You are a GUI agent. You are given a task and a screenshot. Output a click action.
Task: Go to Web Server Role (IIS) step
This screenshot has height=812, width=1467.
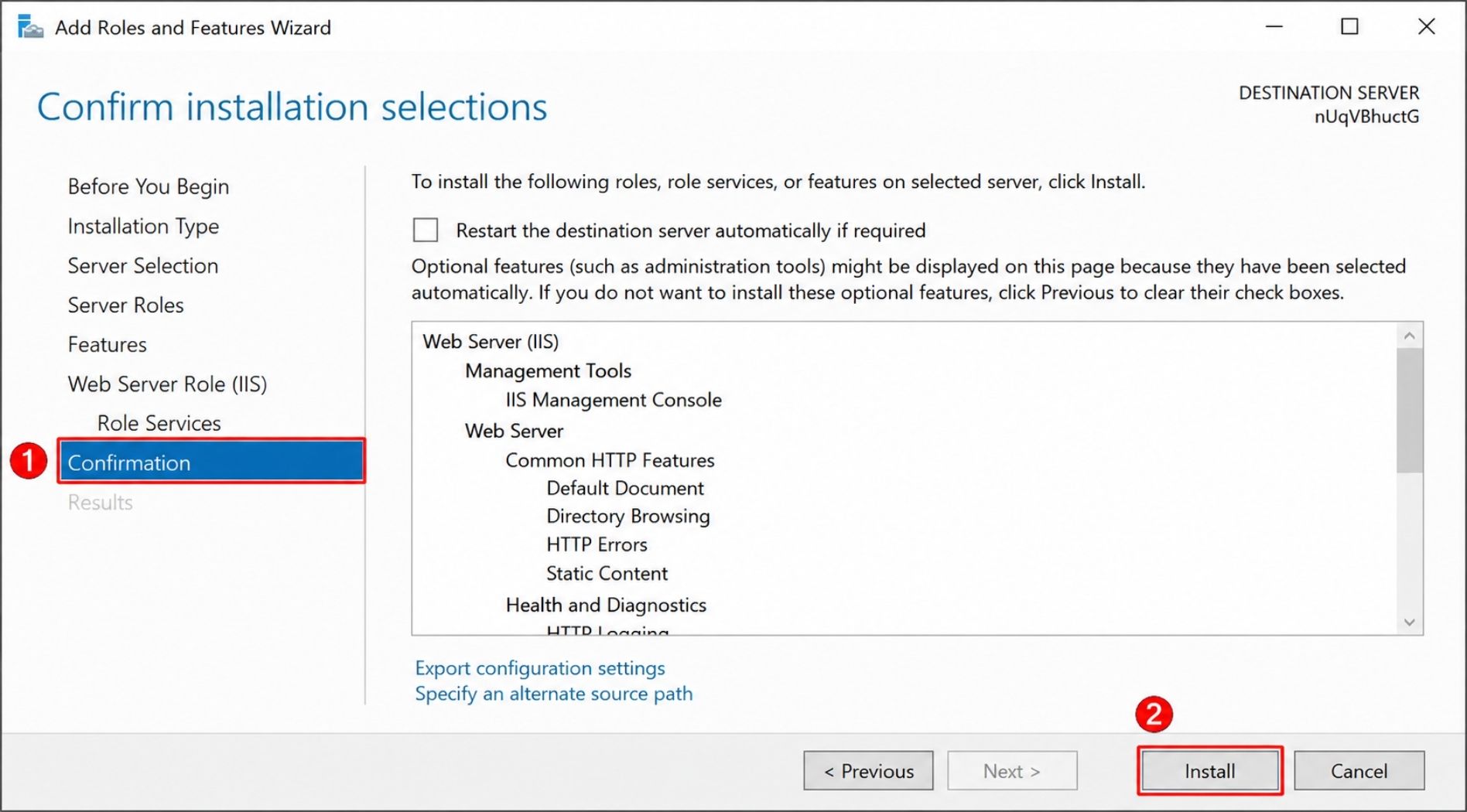pos(167,384)
